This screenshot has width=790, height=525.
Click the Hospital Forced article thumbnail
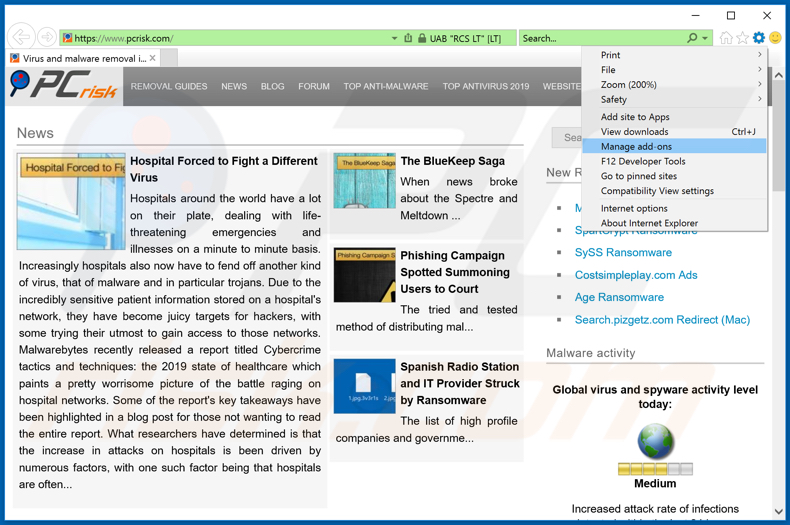point(71,202)
